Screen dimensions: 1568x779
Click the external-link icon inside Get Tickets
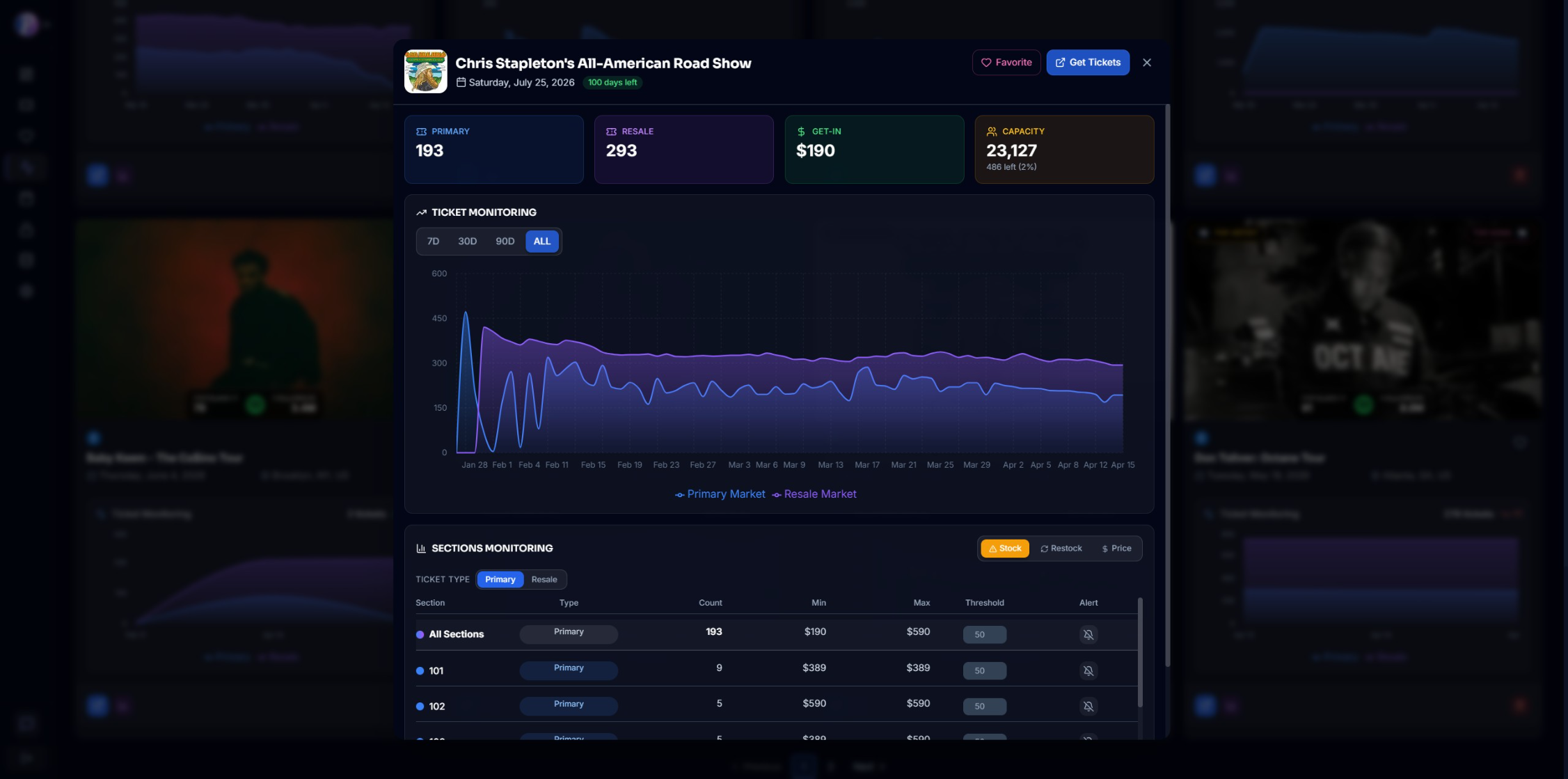click(x=1059, y=62)
